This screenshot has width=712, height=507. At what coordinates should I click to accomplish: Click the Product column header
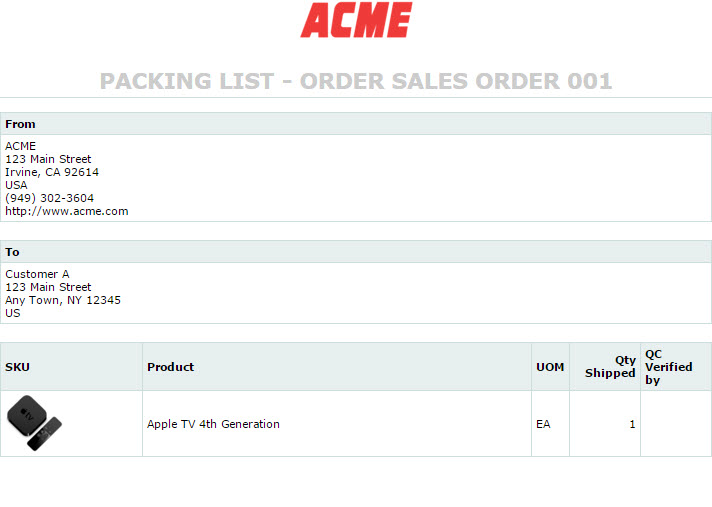(337, 367)
